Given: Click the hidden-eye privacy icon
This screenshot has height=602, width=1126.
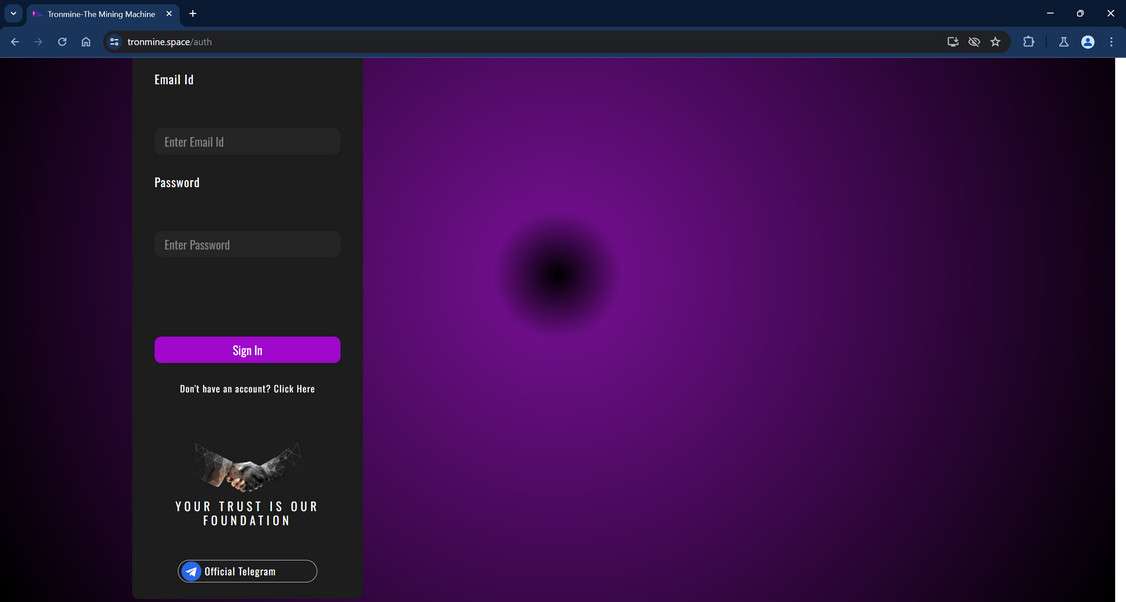Looking at the screenshot, I should pyautogui.click(x=974, y=42).
